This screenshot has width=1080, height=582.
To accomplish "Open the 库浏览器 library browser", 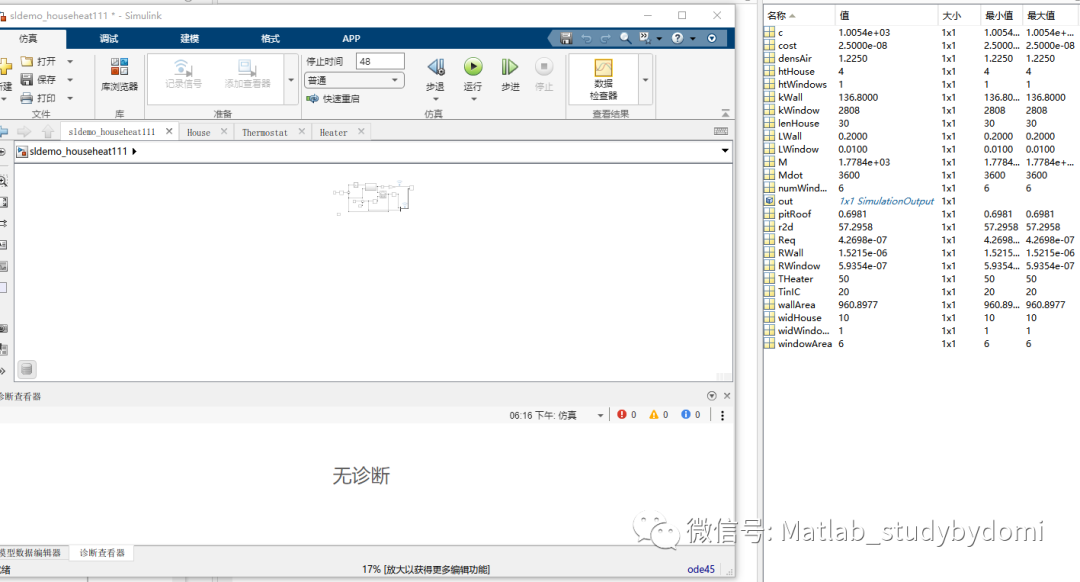I will click(x=119, y=74).
